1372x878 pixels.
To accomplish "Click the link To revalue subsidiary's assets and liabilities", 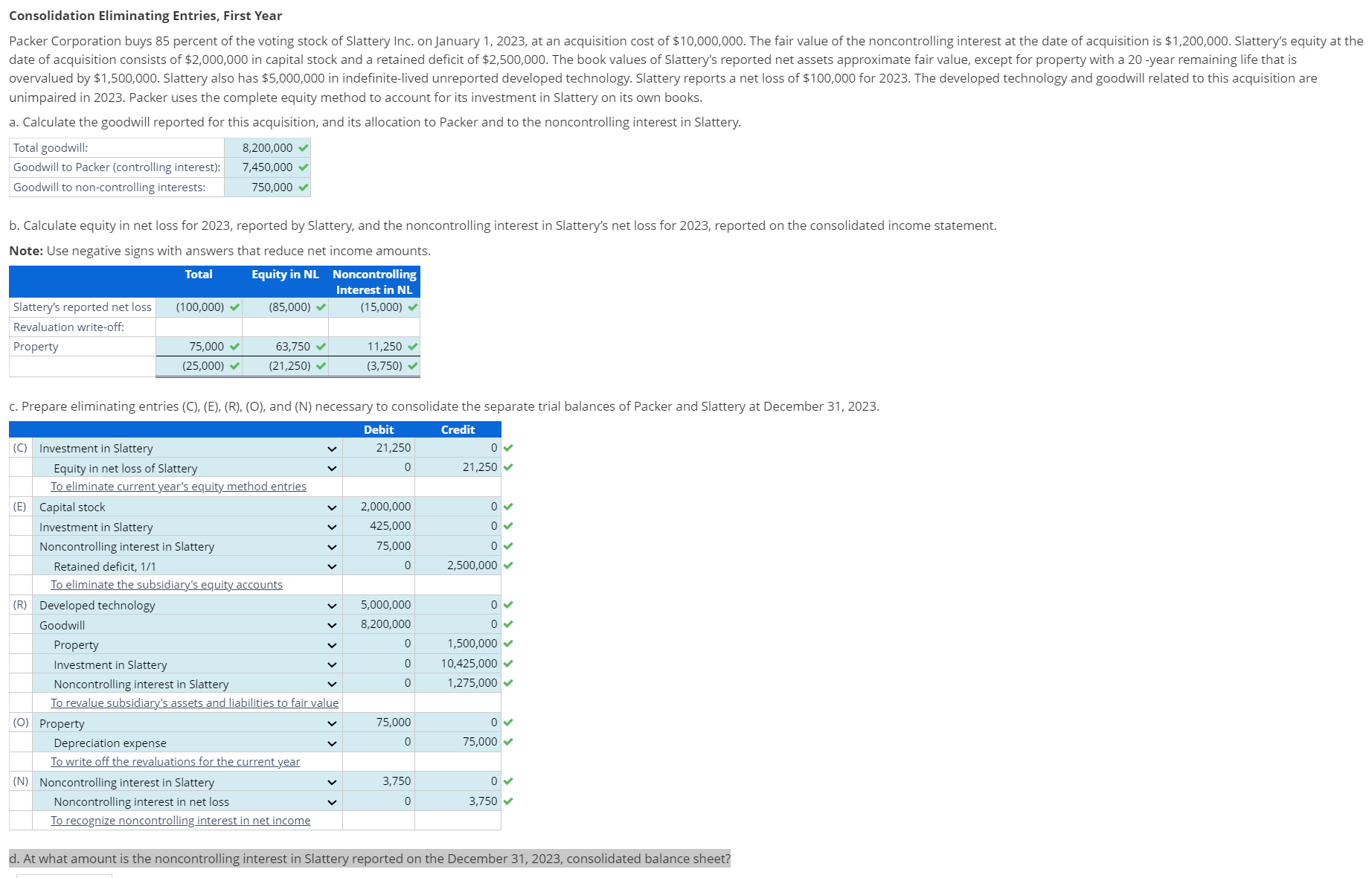I will click(195, 702).
